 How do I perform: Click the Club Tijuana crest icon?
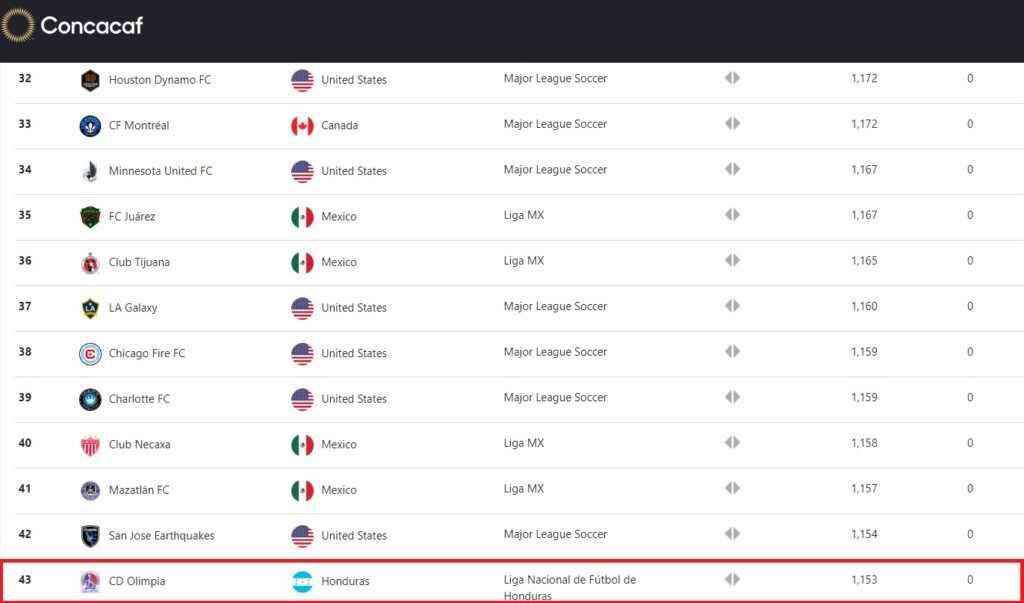pos(90,263)
